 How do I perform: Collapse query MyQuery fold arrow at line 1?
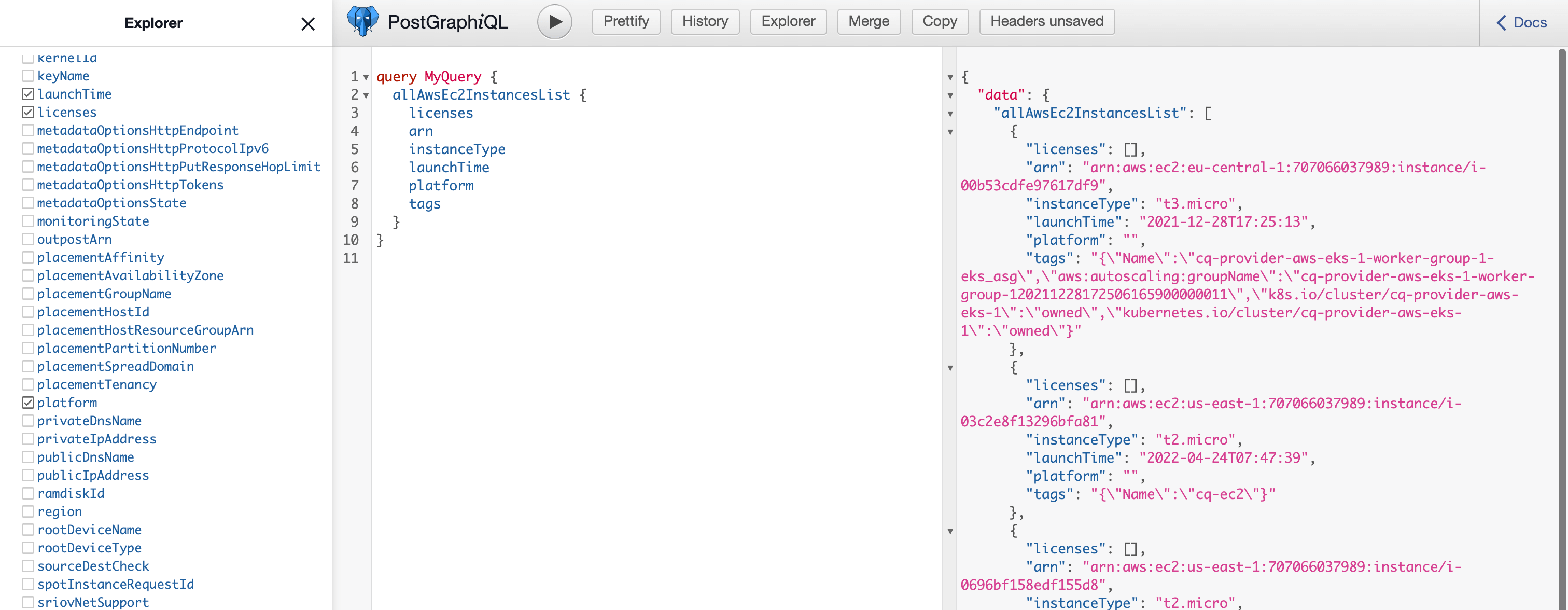[x=366, y=77]
